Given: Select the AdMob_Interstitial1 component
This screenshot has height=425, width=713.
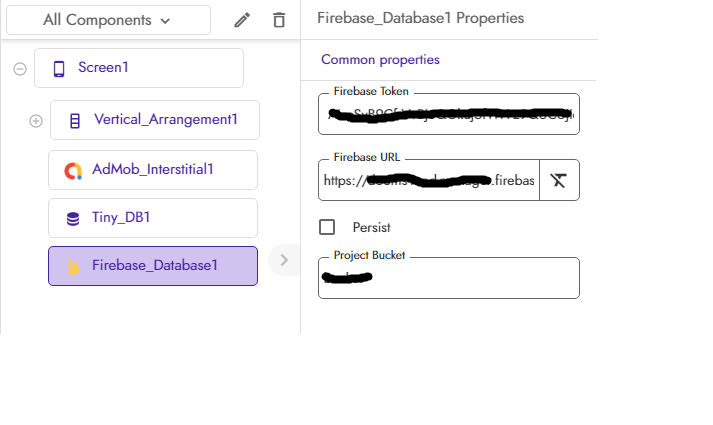Looking at the screenshot, I should click(153, 170).
